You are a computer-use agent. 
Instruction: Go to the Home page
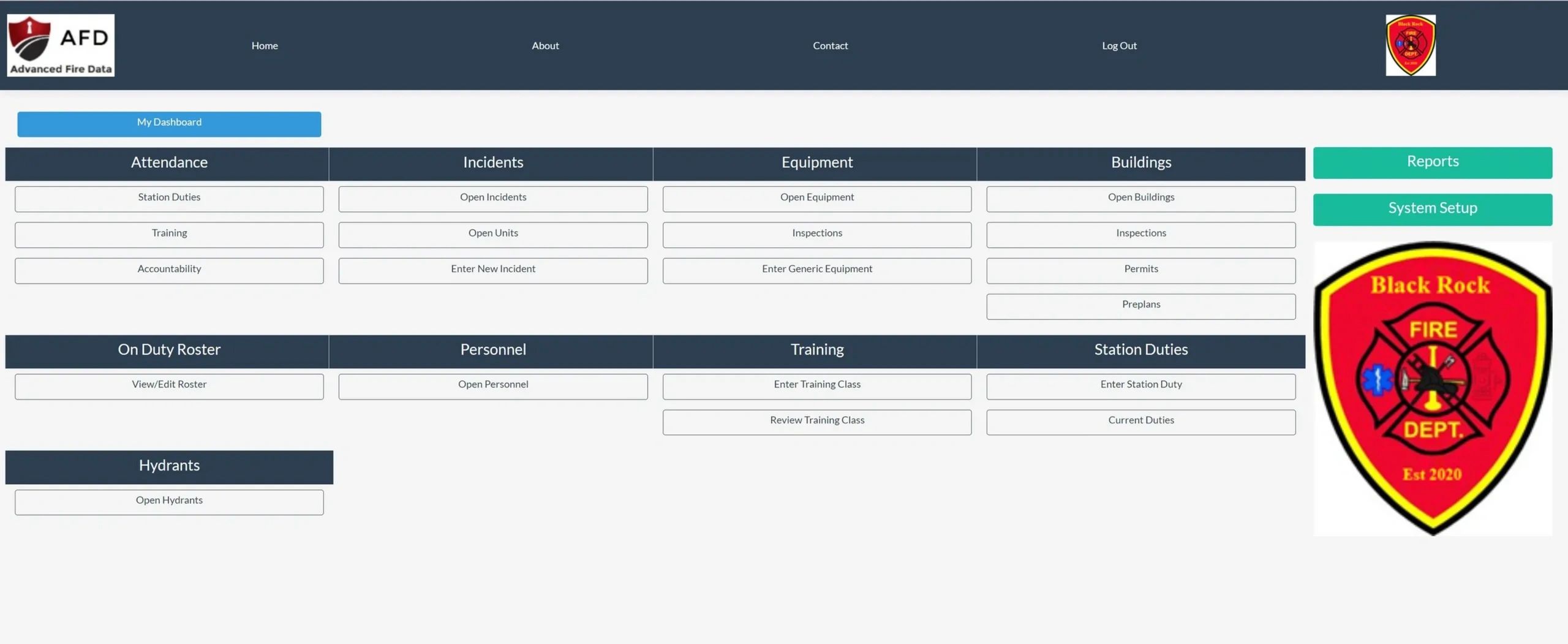pyautogui.click(x=265, y=45)
